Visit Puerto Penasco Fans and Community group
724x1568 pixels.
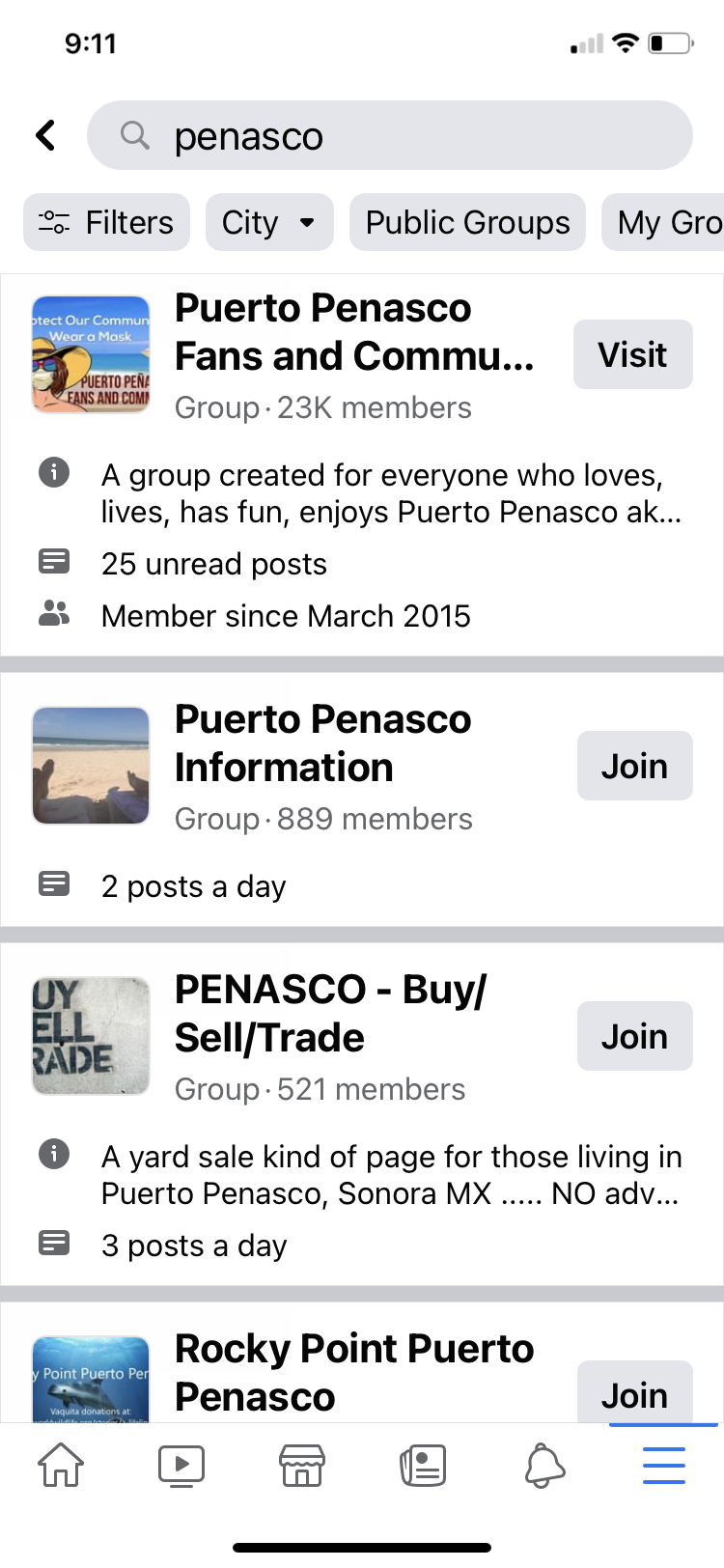[633, 354]
